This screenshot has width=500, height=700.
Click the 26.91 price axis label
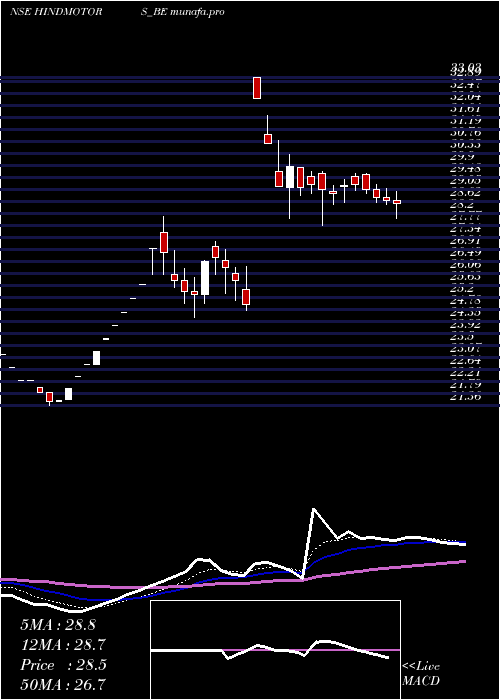[x=466, y=241]
